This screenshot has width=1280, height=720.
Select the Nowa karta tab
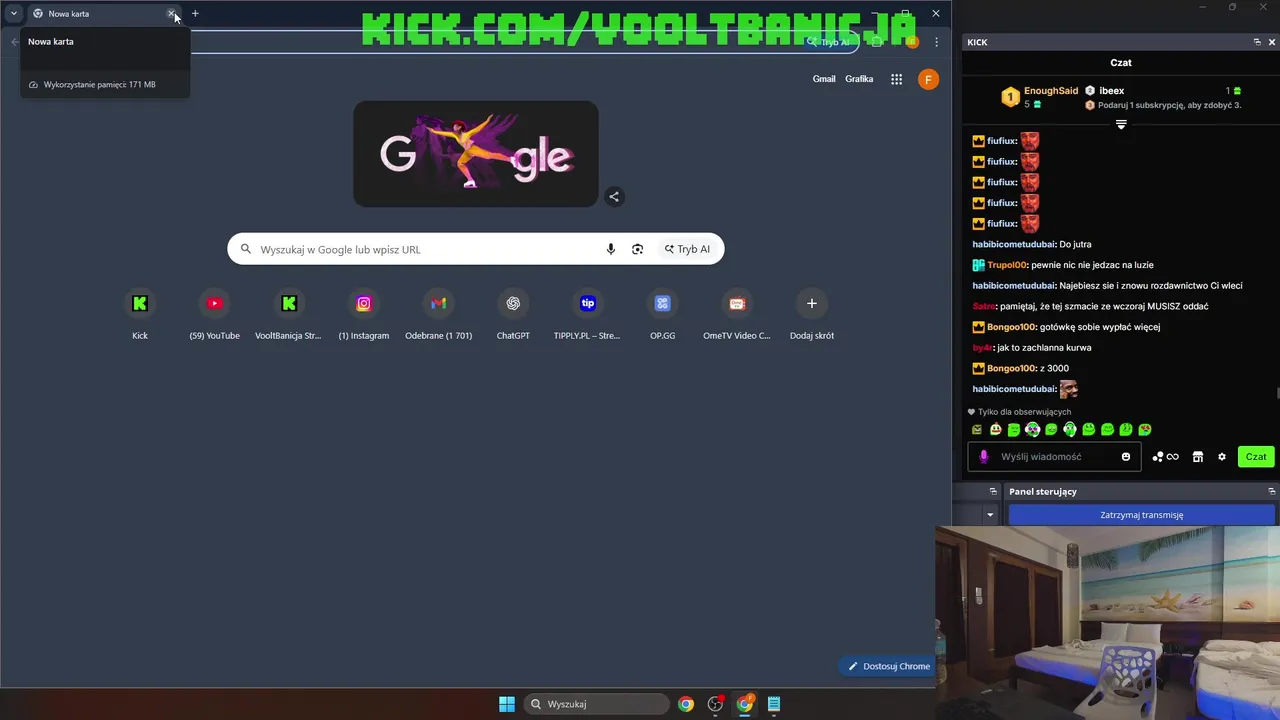[100, 14]
